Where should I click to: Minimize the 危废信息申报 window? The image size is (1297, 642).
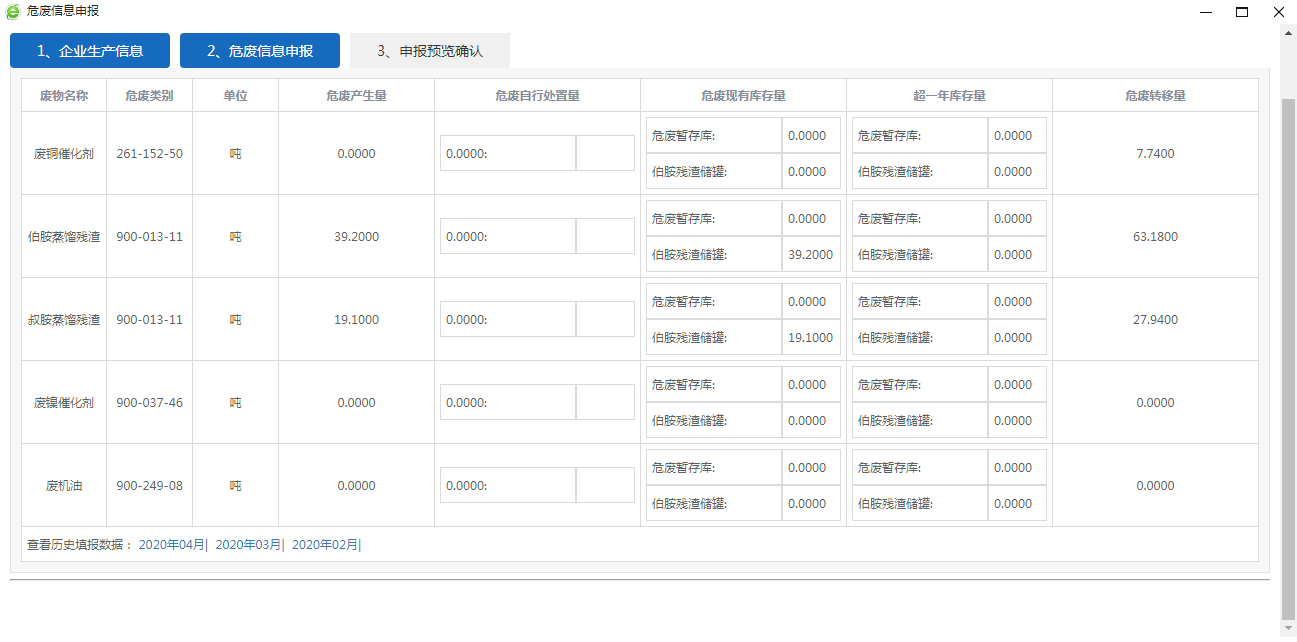1206,12
